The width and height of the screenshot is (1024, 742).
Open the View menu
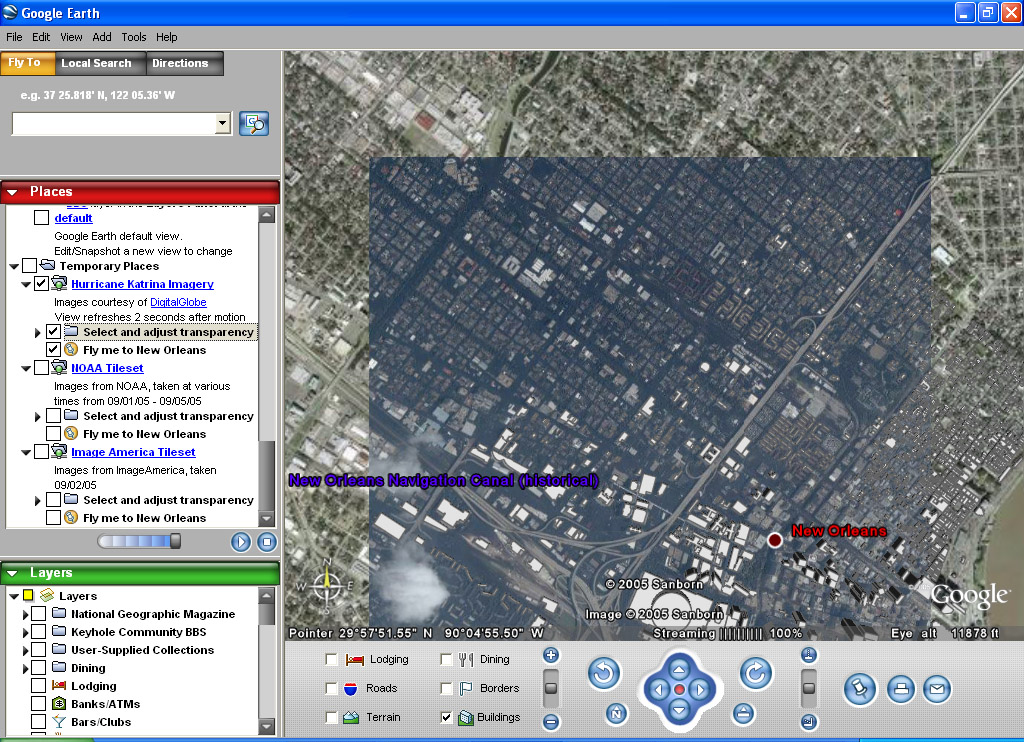click(x=71, y=37)
